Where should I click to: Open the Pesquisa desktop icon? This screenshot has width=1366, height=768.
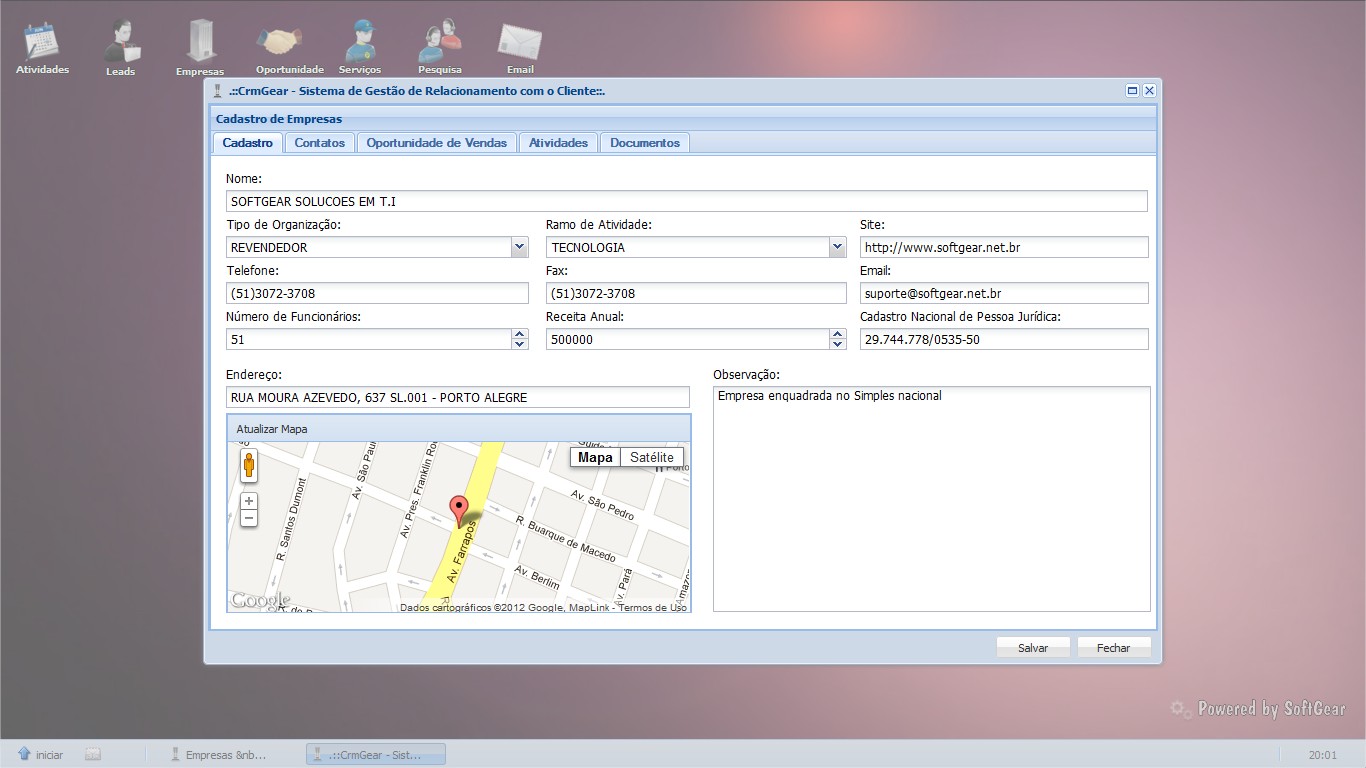(440, 45)
